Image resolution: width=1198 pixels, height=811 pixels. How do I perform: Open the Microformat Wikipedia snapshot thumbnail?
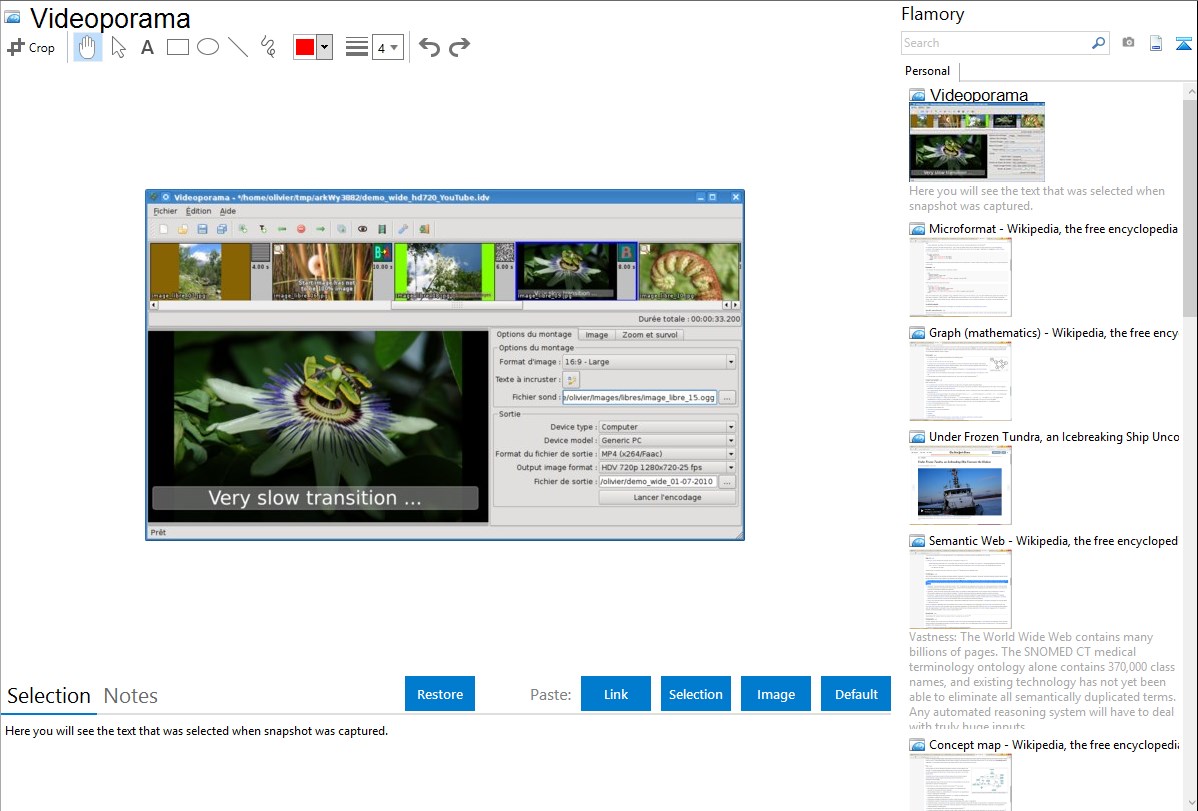point(960,277)
